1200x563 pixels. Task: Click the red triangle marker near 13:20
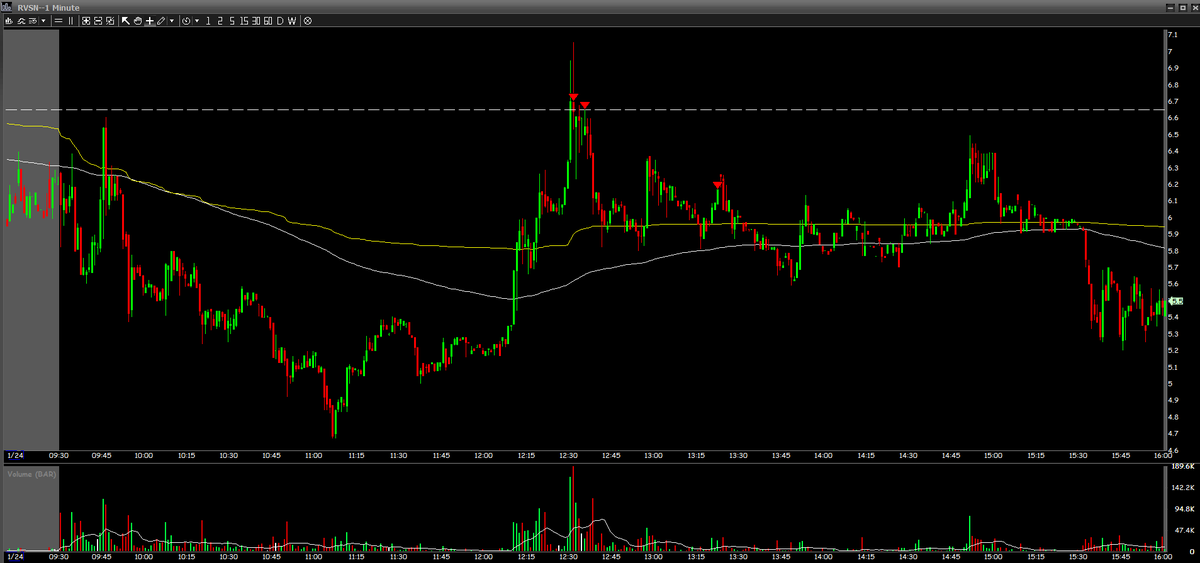tap(718, 185)
